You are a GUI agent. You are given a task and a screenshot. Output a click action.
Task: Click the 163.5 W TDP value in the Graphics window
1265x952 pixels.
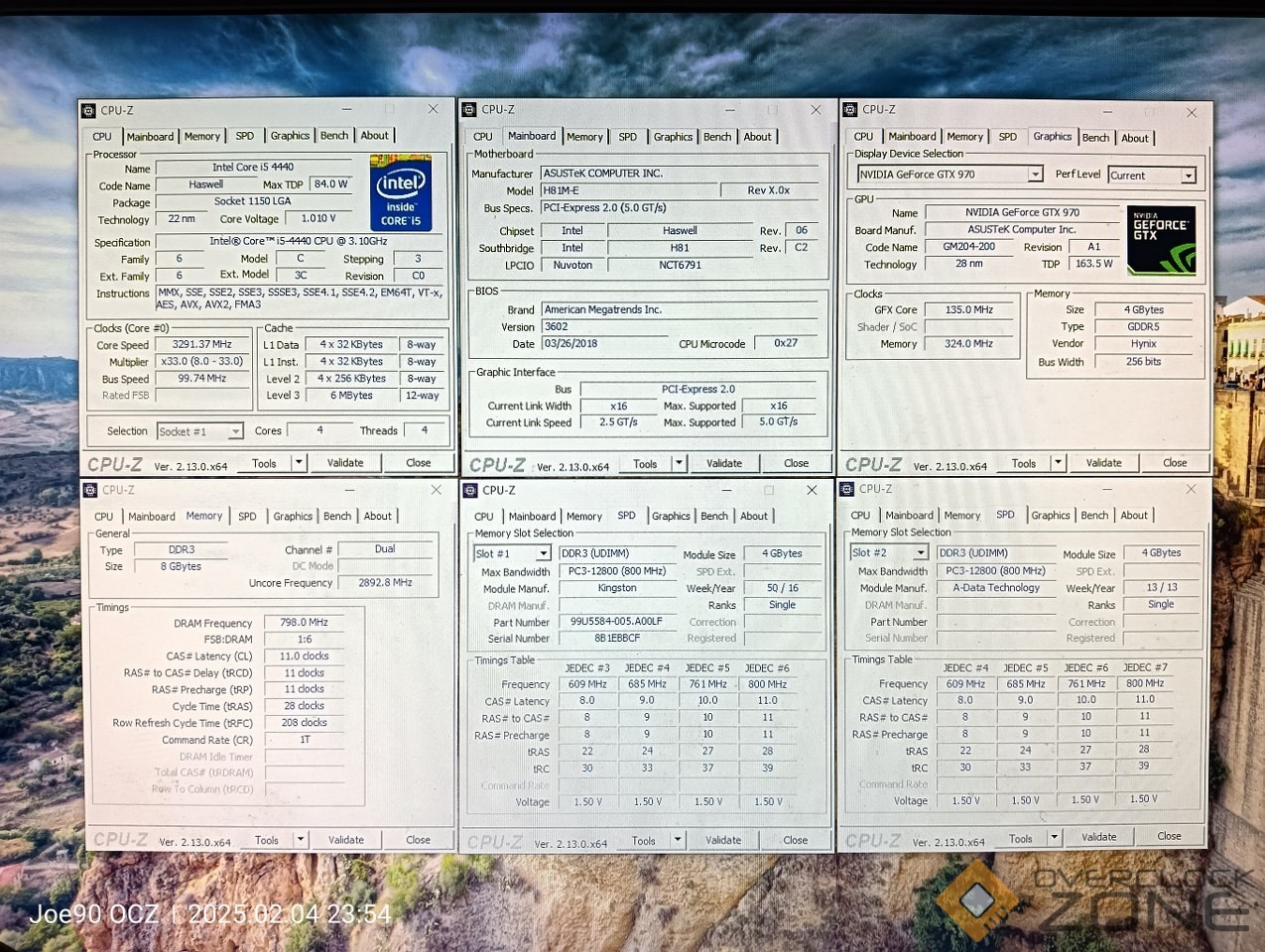[1094, 264]
